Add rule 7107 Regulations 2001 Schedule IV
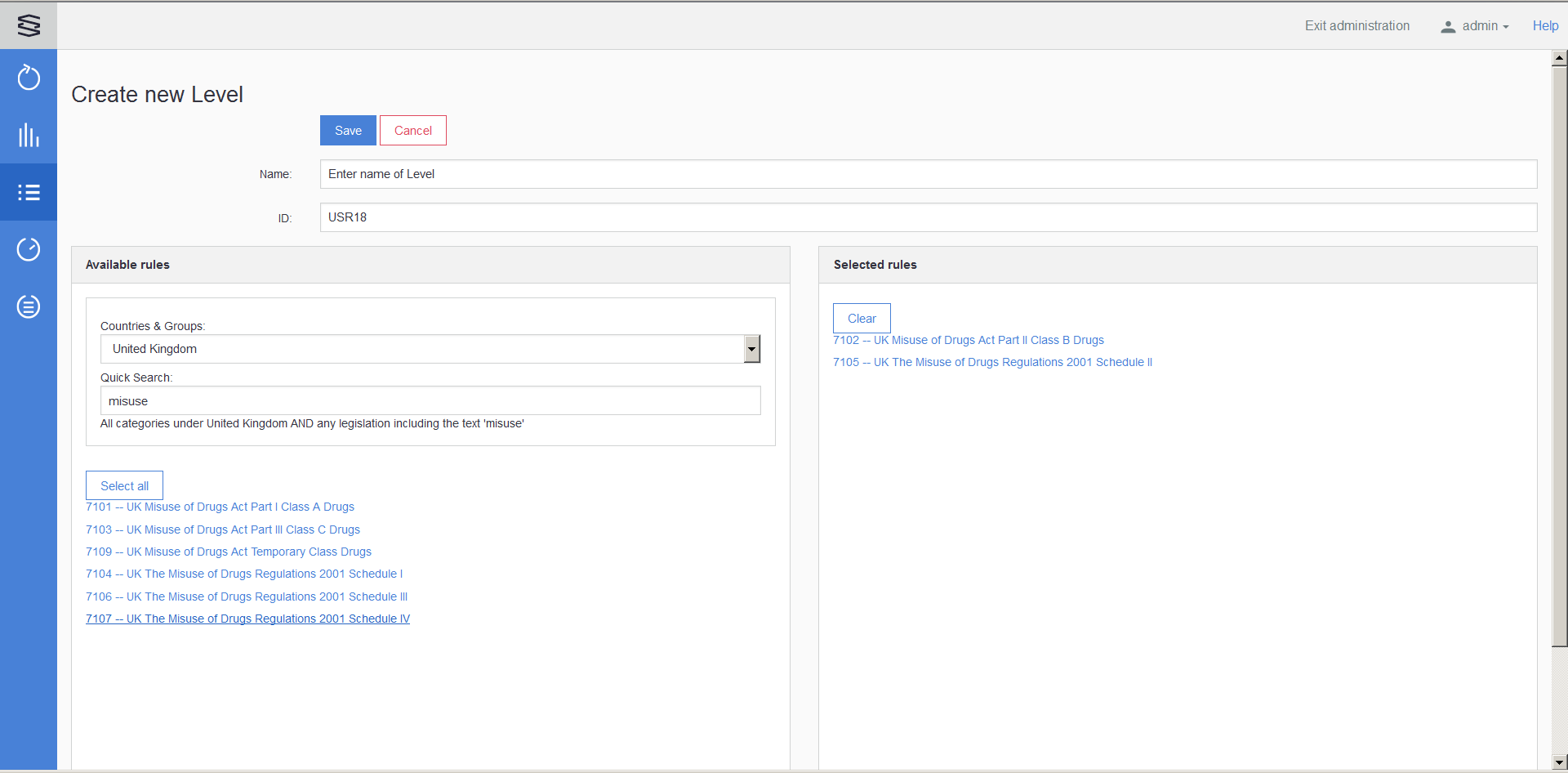1568x773 pixels. pyautogui.click(x=247, y=619)
